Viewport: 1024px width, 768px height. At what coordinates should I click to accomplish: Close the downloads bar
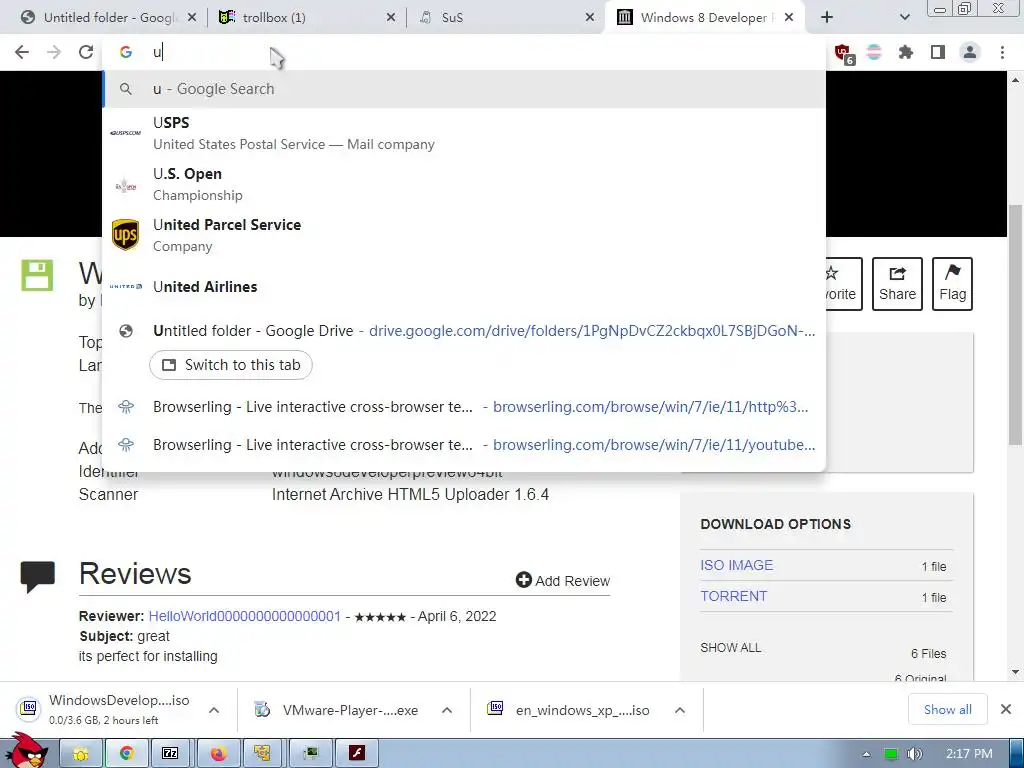pos(1006,709)
